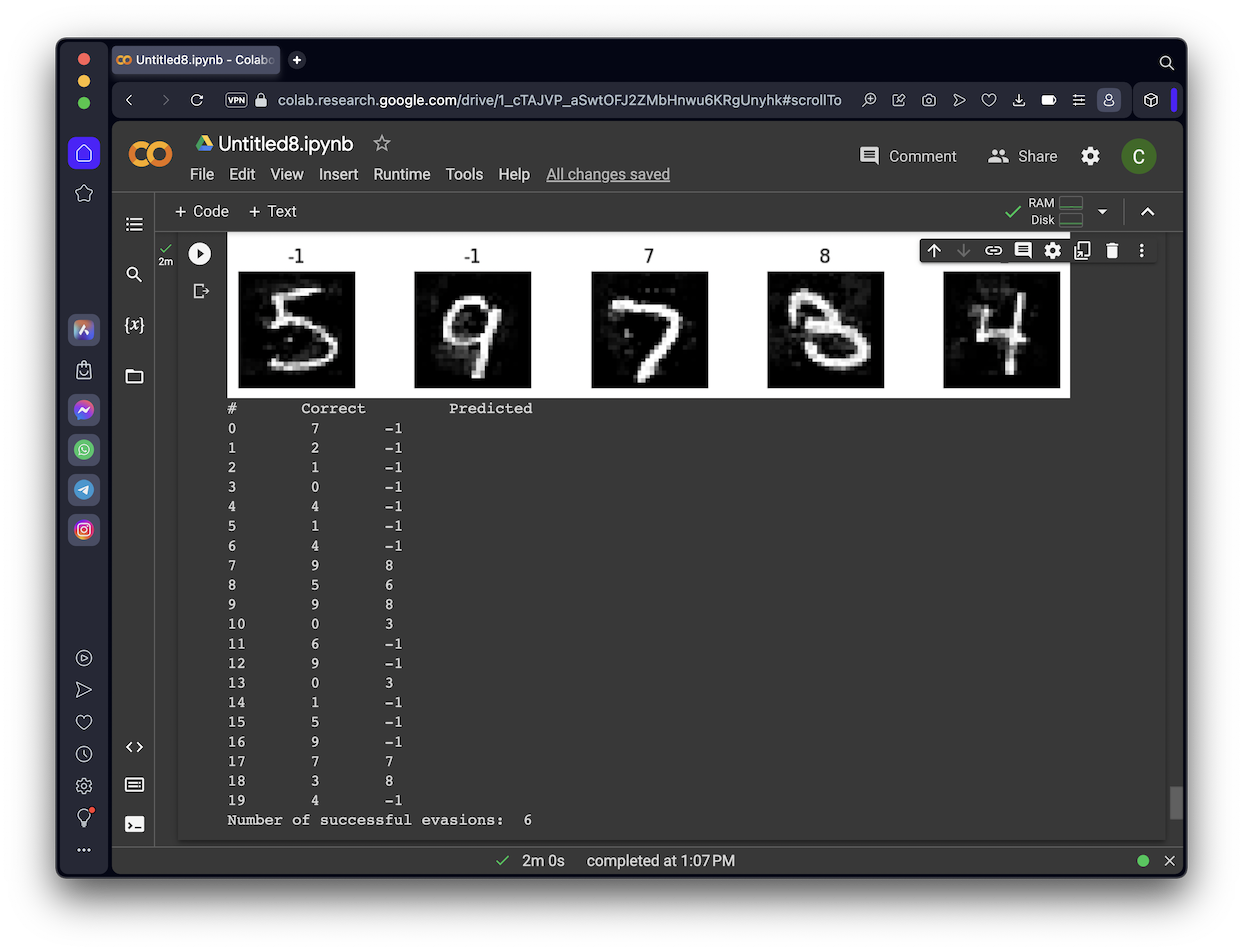Open the Runtime menu

(402, 174)
